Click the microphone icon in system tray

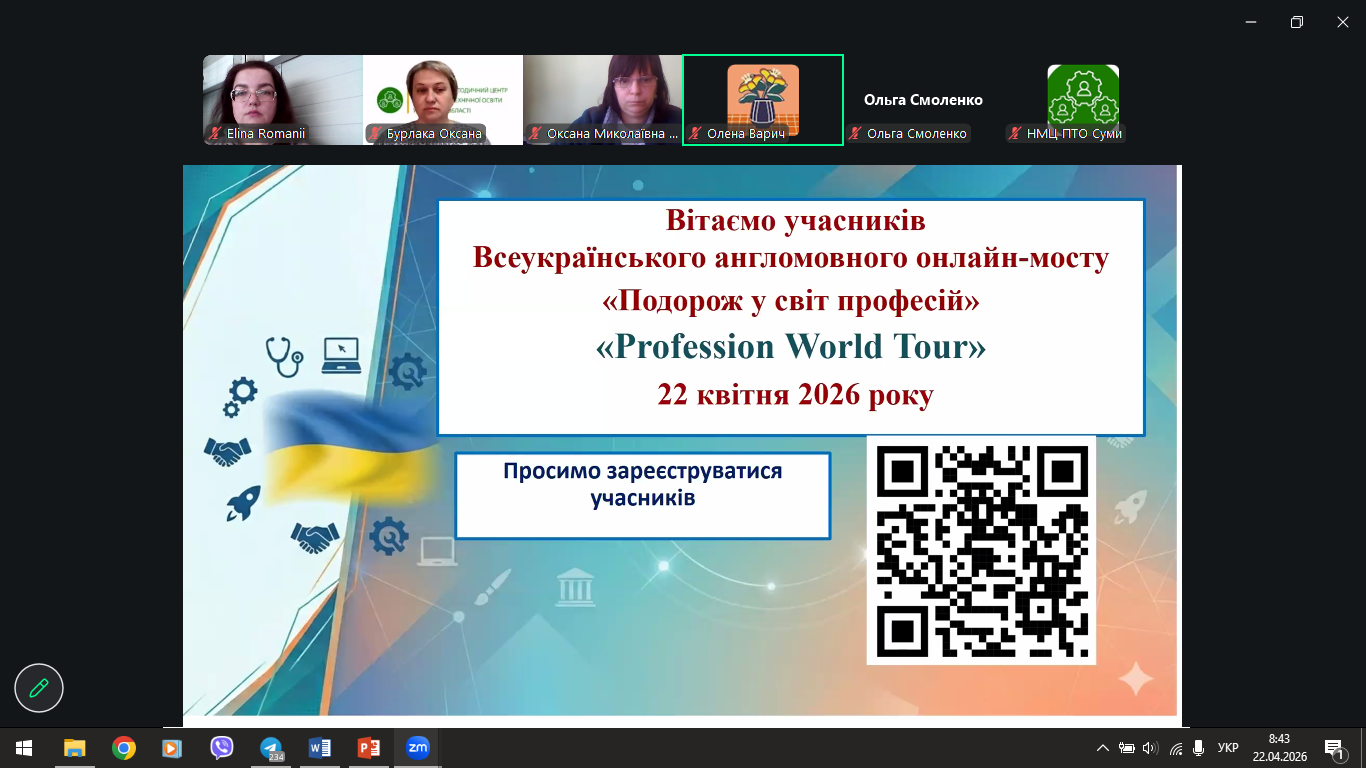click(1200, 747)
